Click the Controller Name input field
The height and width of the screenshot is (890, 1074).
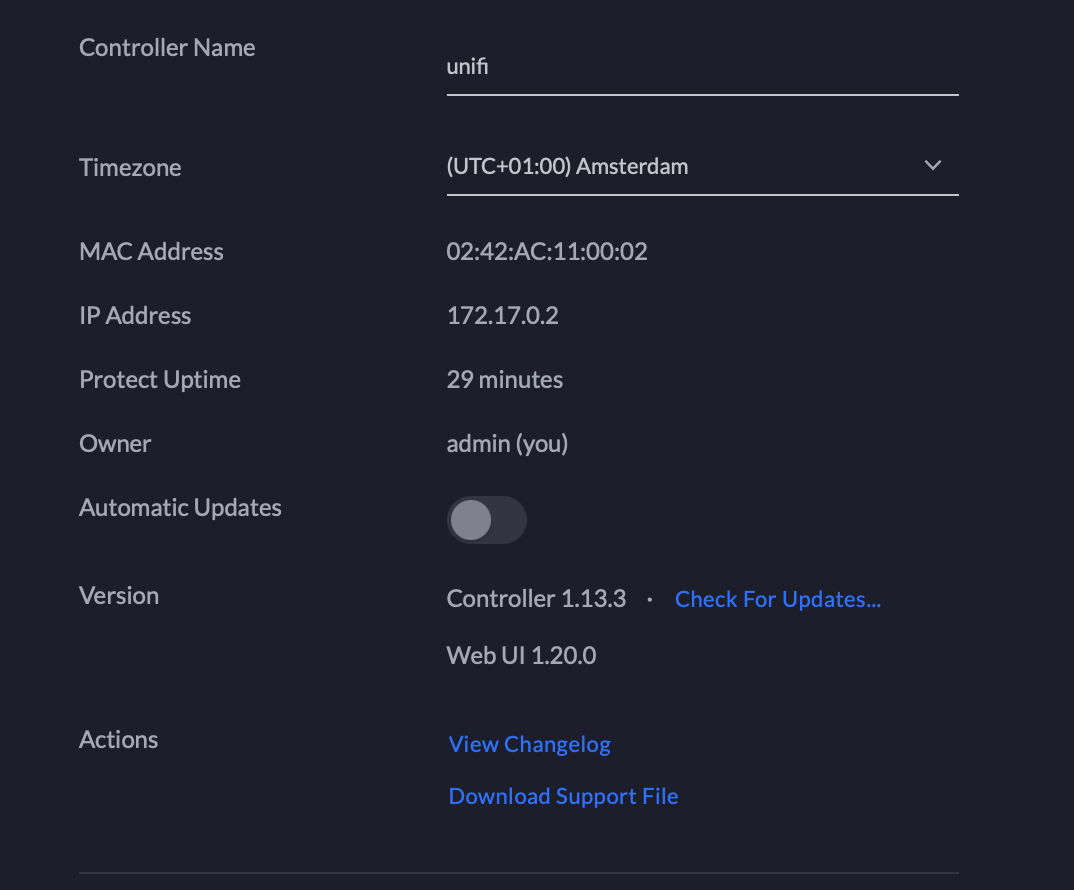702,67
